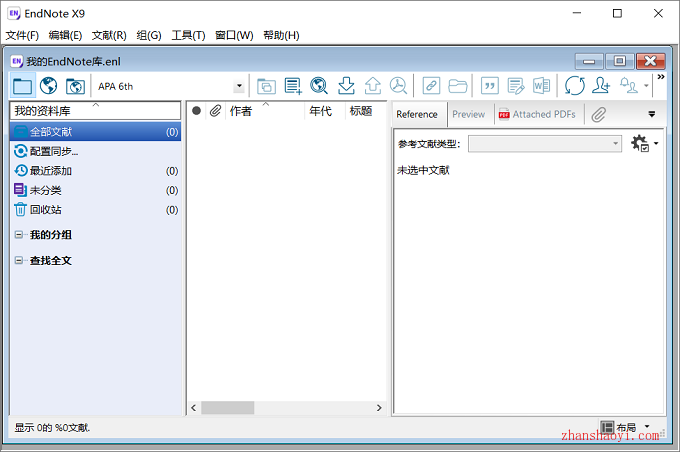The height and width of the screenshot is (452, 680).
Task: Collapse the 我的分组 group set
Action: (x=19, y=235)
